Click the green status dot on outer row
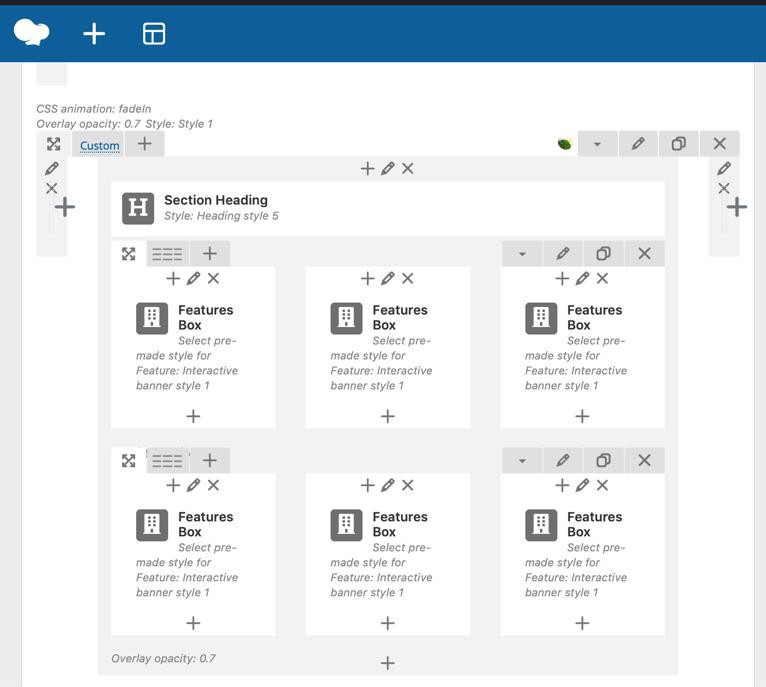This screenshot has width=766, height=687. (x=565, y=144)
